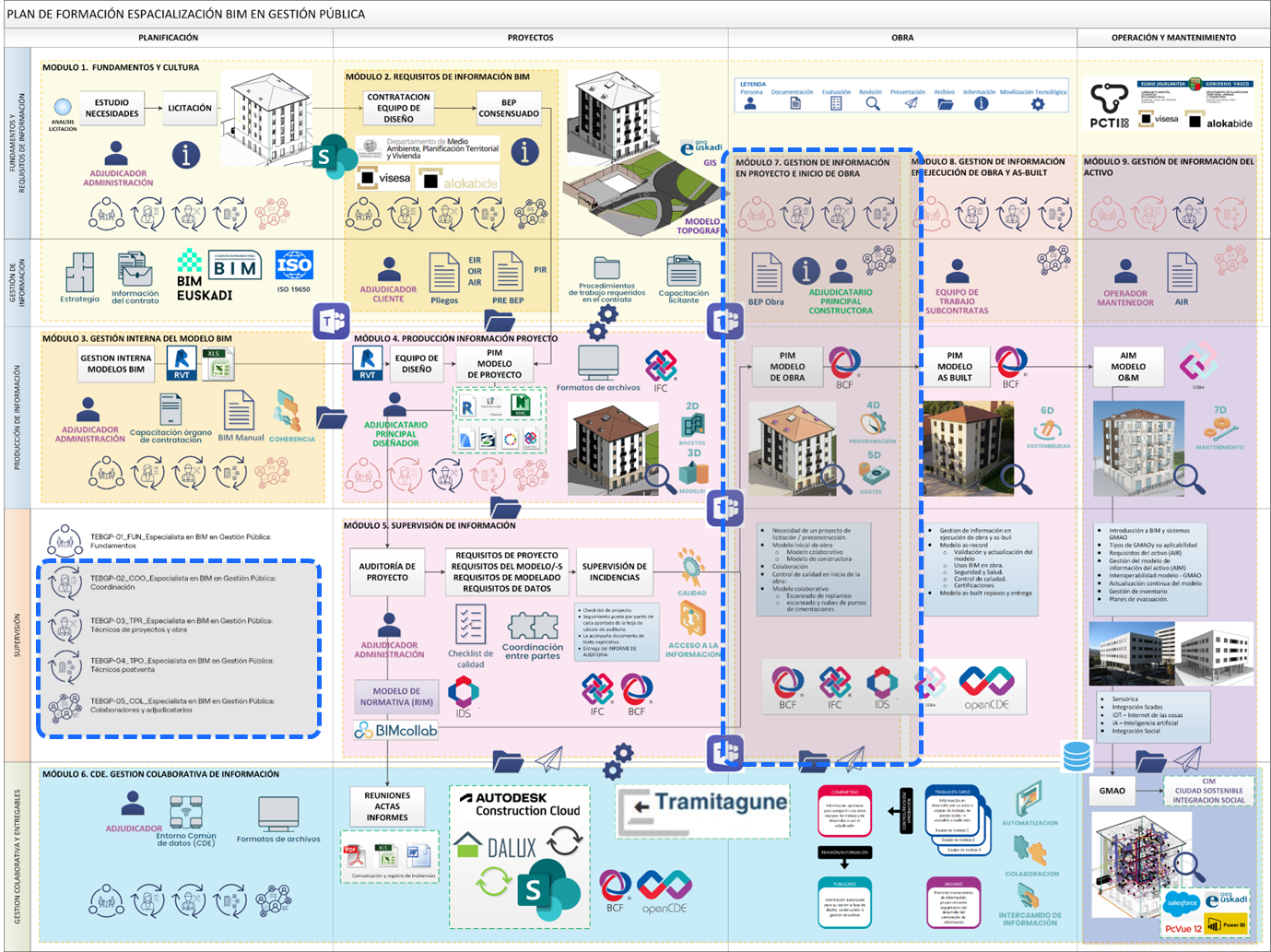Screen dimensions: 1271x952
Task: Open the Procedimientos de trabajo folder icon
Action: pos(606,268)
